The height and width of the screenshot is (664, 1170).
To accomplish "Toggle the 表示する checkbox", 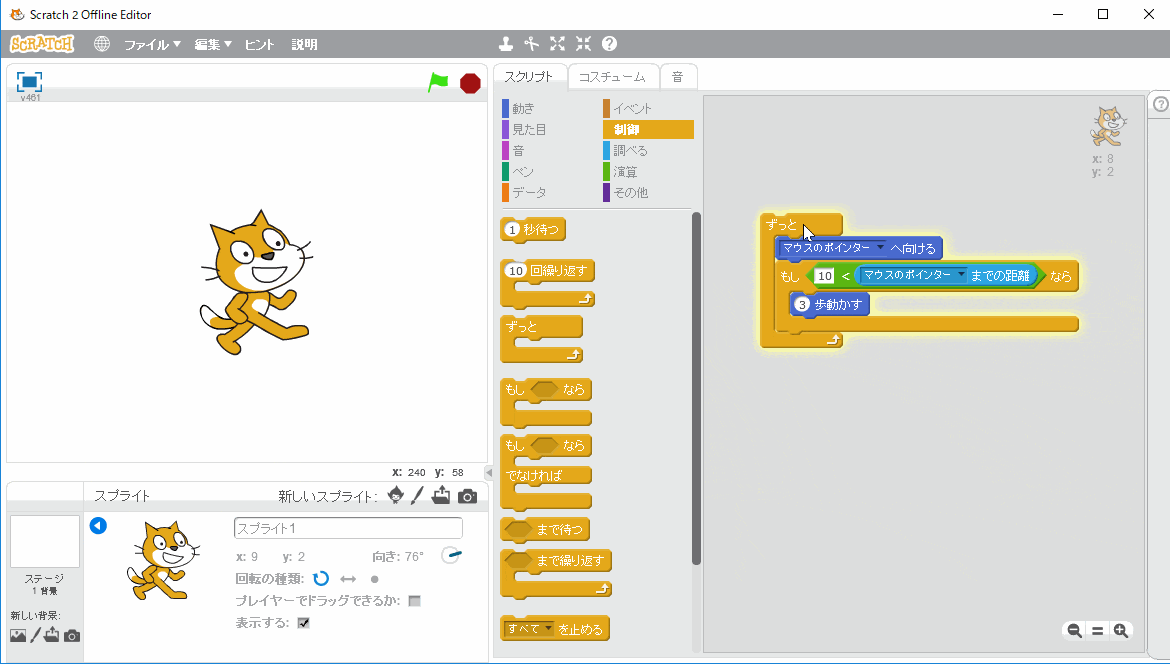I will click(x=304, y=623).
